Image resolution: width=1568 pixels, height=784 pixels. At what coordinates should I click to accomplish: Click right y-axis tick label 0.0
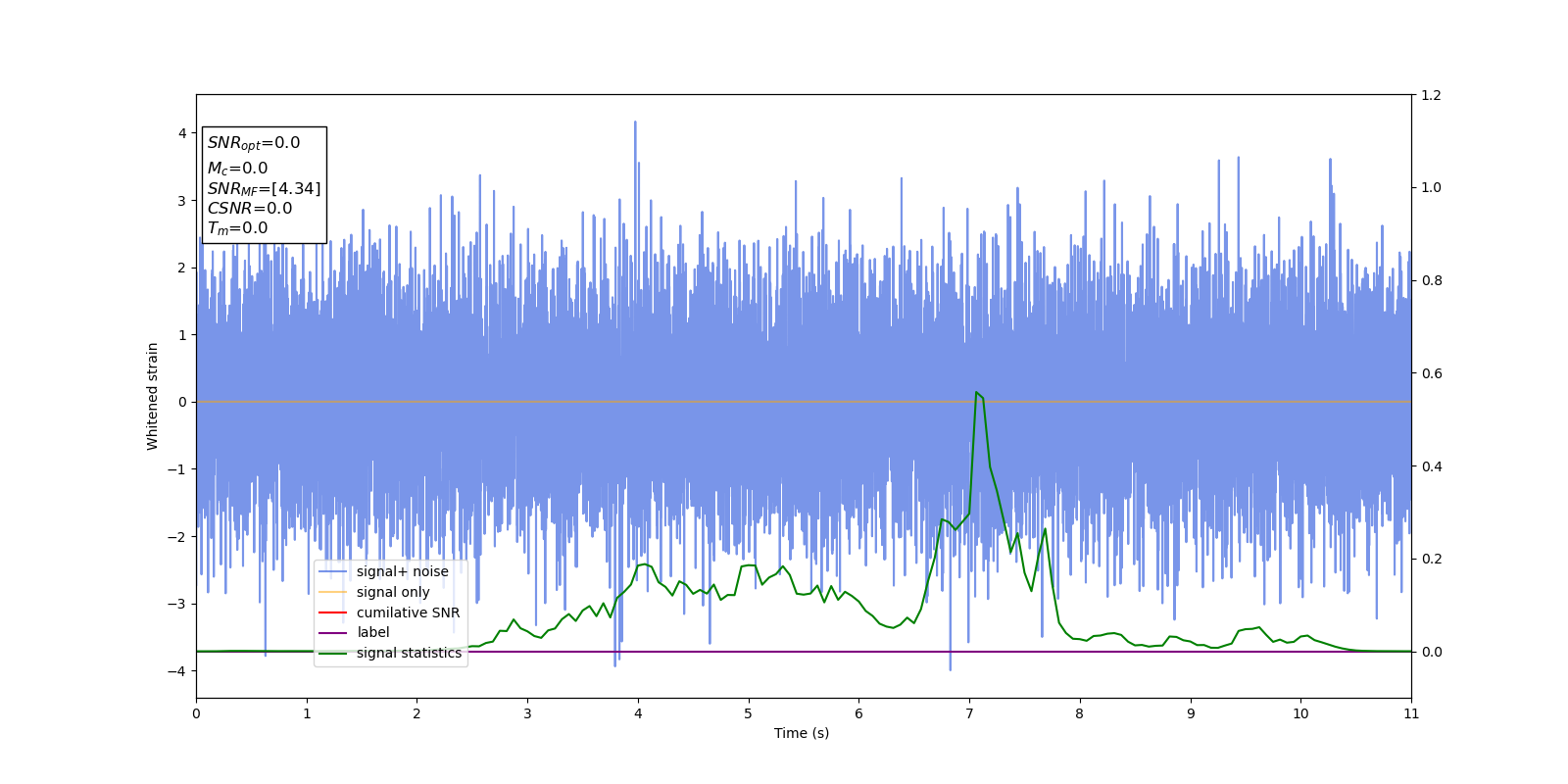coord(1431,652)
